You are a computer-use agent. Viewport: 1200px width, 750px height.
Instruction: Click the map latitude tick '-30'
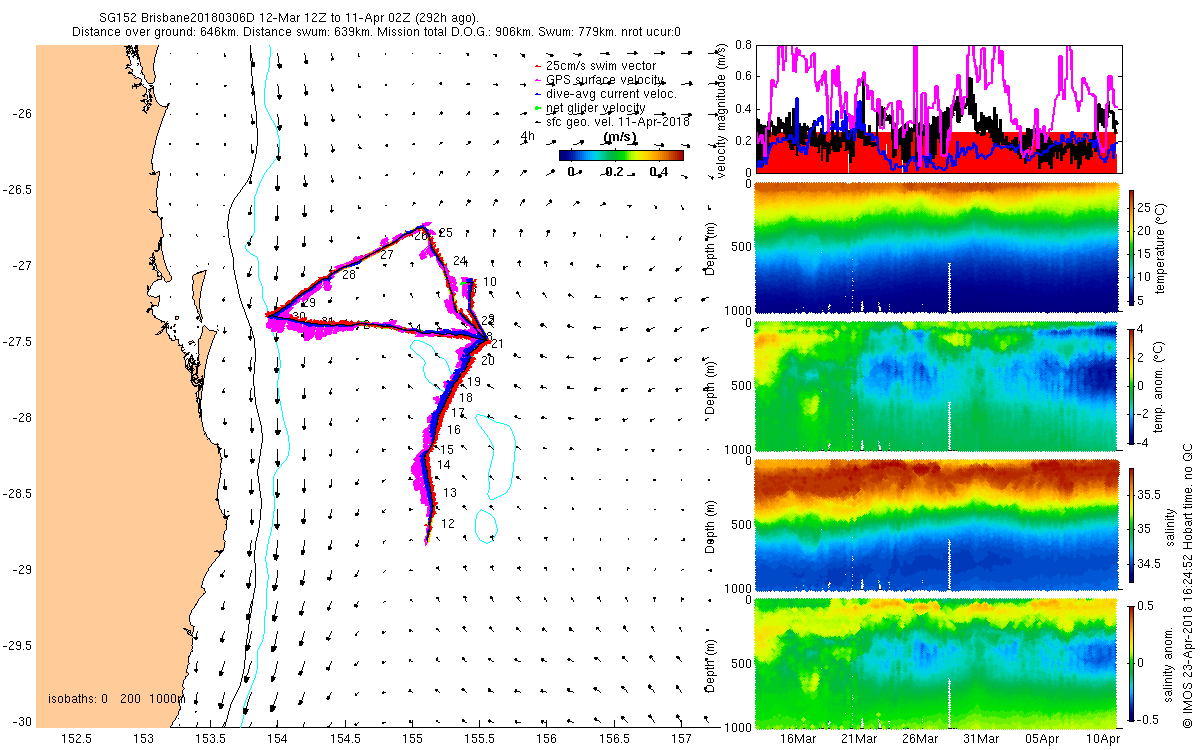click(23, 722)
